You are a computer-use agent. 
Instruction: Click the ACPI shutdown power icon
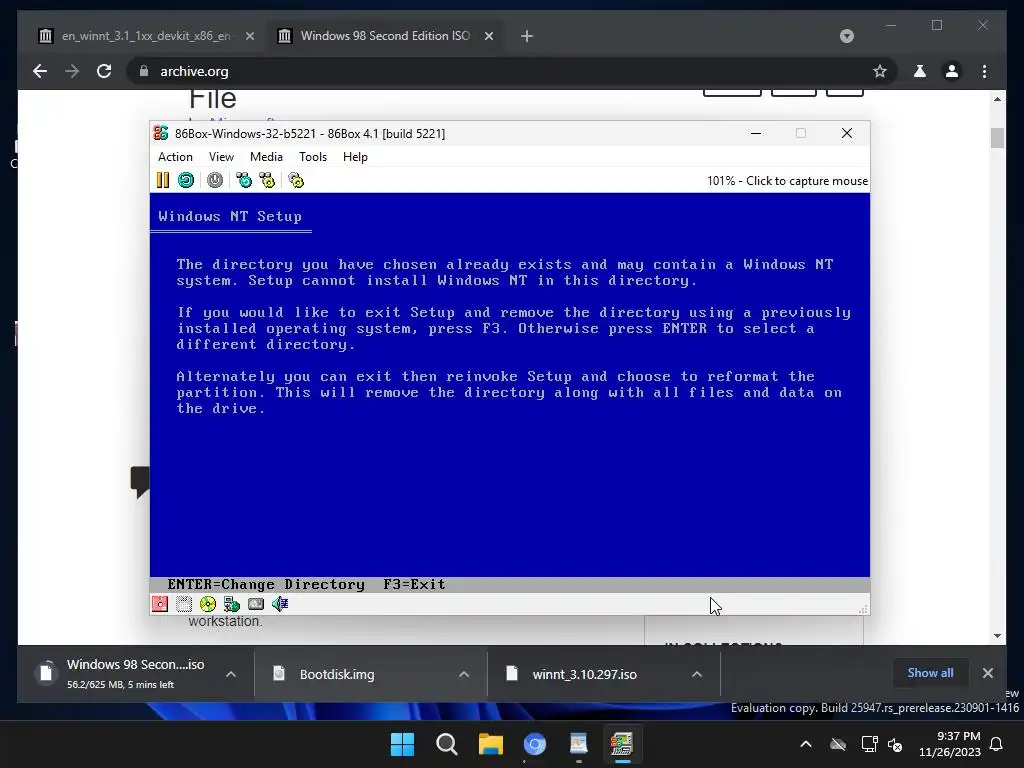coord(215,180)
